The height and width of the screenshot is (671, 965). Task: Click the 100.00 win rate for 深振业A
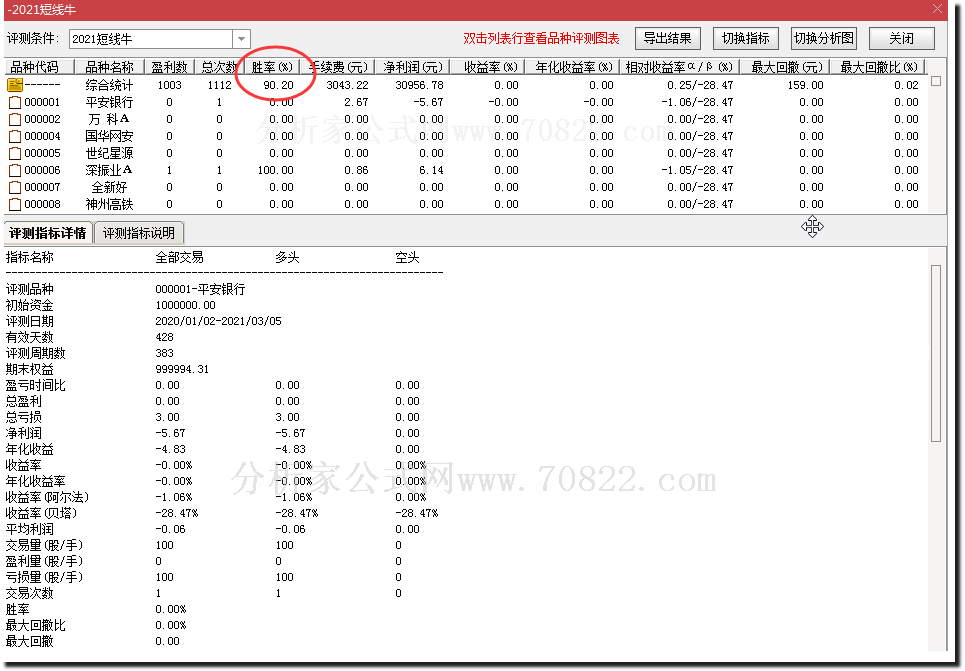point(275,171)
